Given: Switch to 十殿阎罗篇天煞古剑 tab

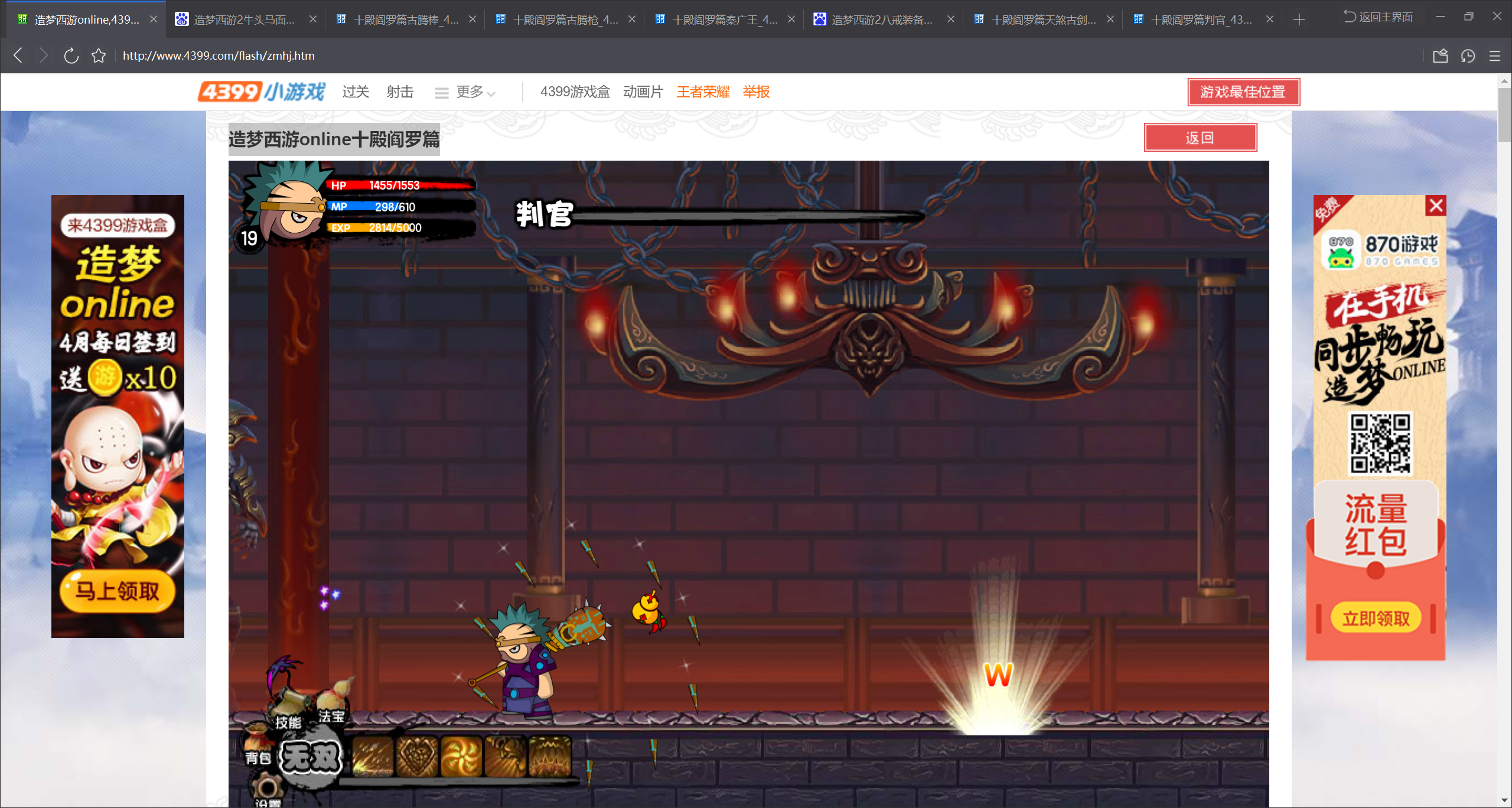Looking at the screenshot, I should (1042, 19).
